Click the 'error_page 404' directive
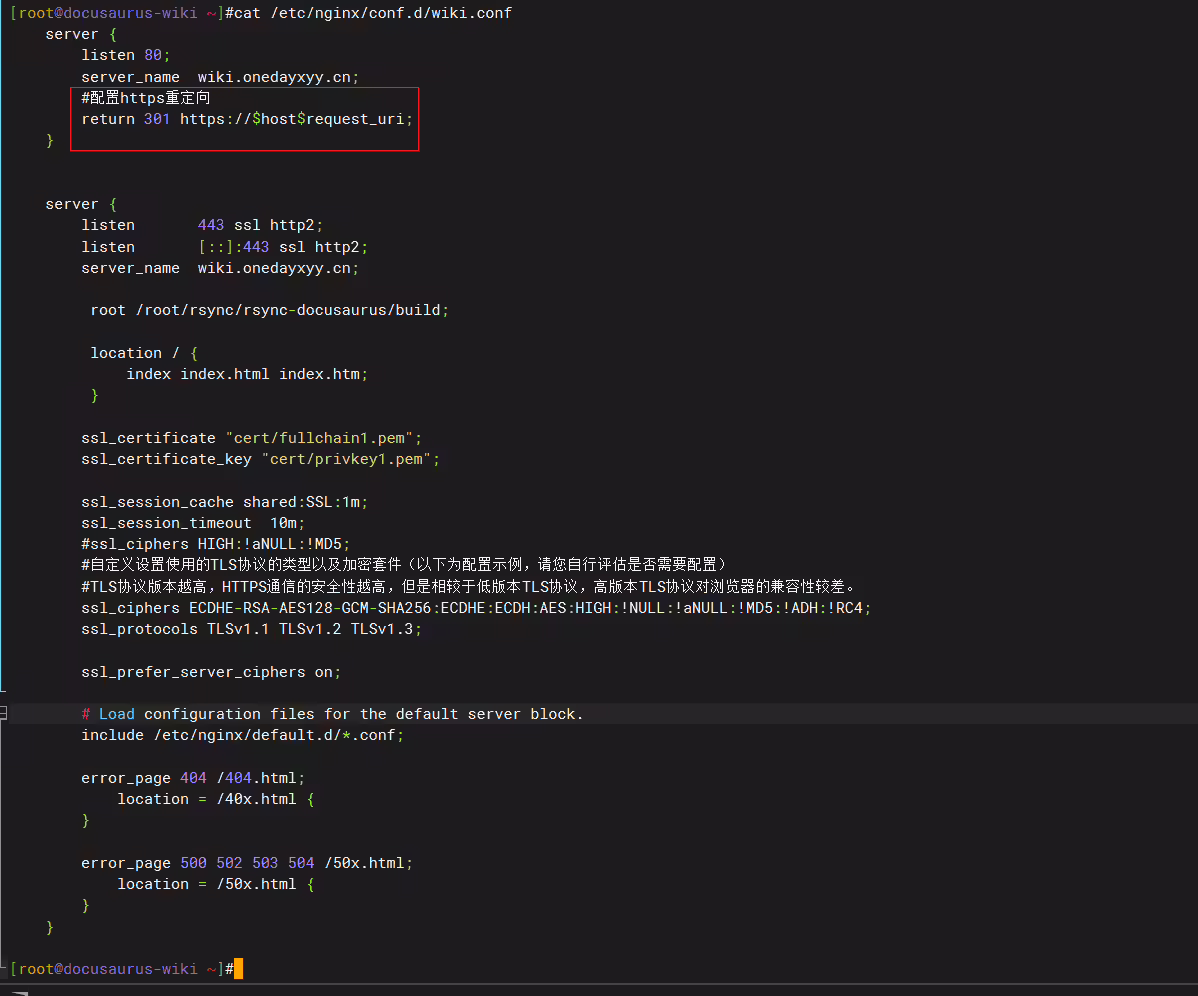Screen dimensions: 1198x996 click(x=193, y=778)
